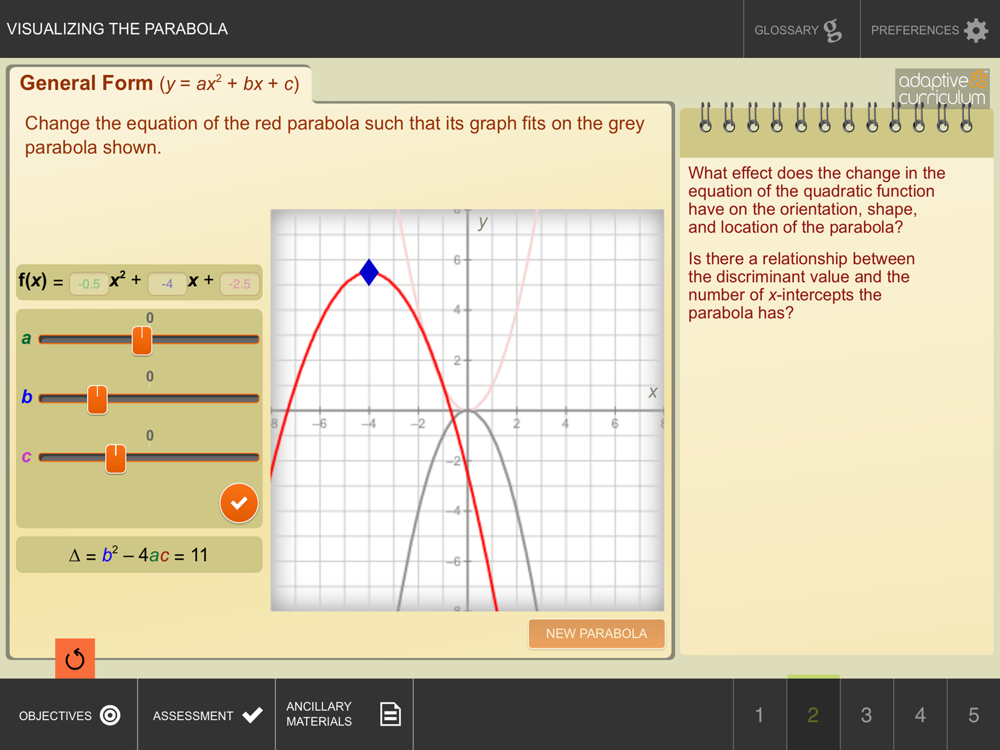This screenshot has width=1000, height=750.
Task: Click the PREFERENCES label
Action: [915, 30]
